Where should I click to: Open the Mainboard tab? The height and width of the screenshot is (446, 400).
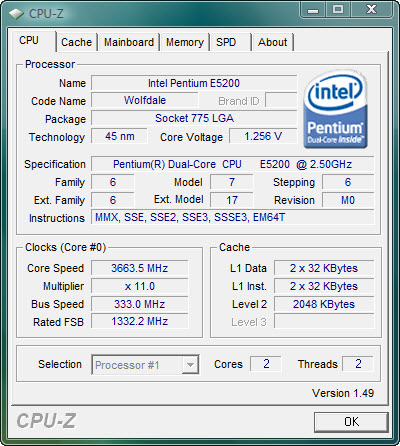click(x=129, y=42)
